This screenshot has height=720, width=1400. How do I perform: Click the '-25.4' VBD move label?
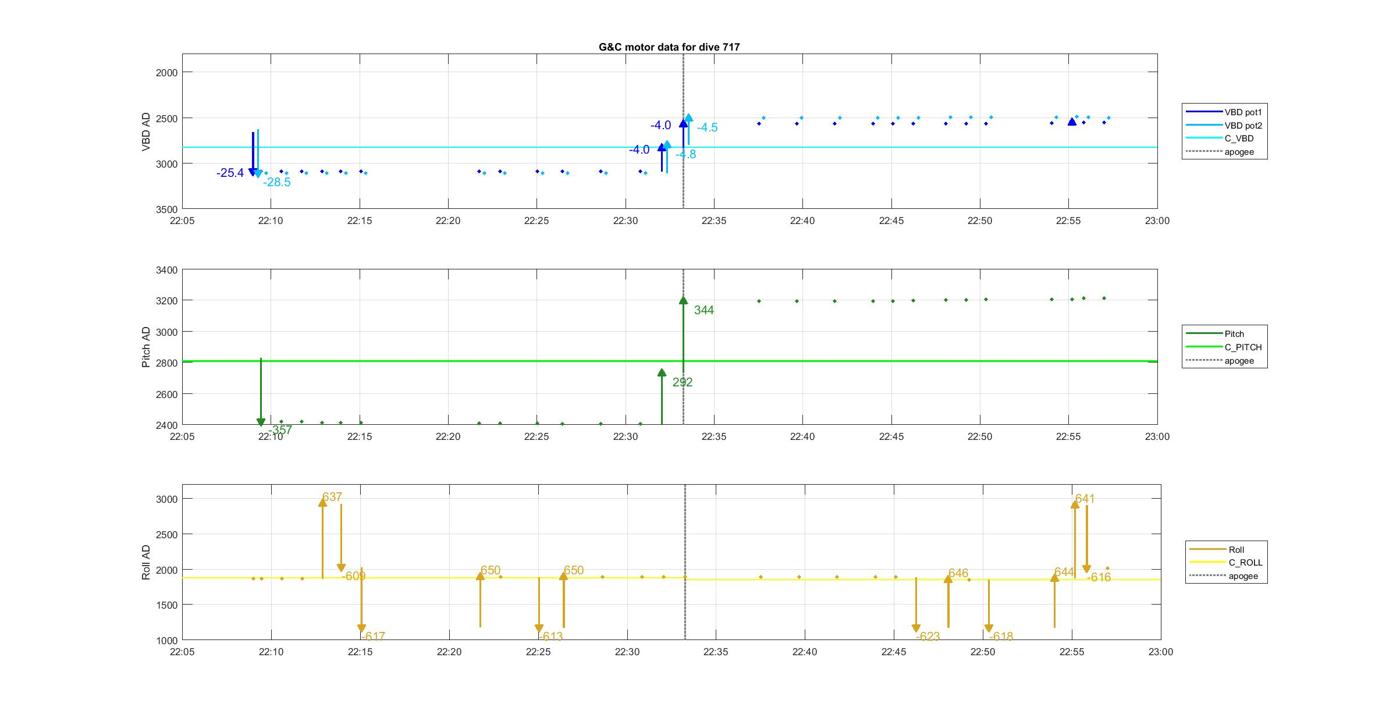230,173
